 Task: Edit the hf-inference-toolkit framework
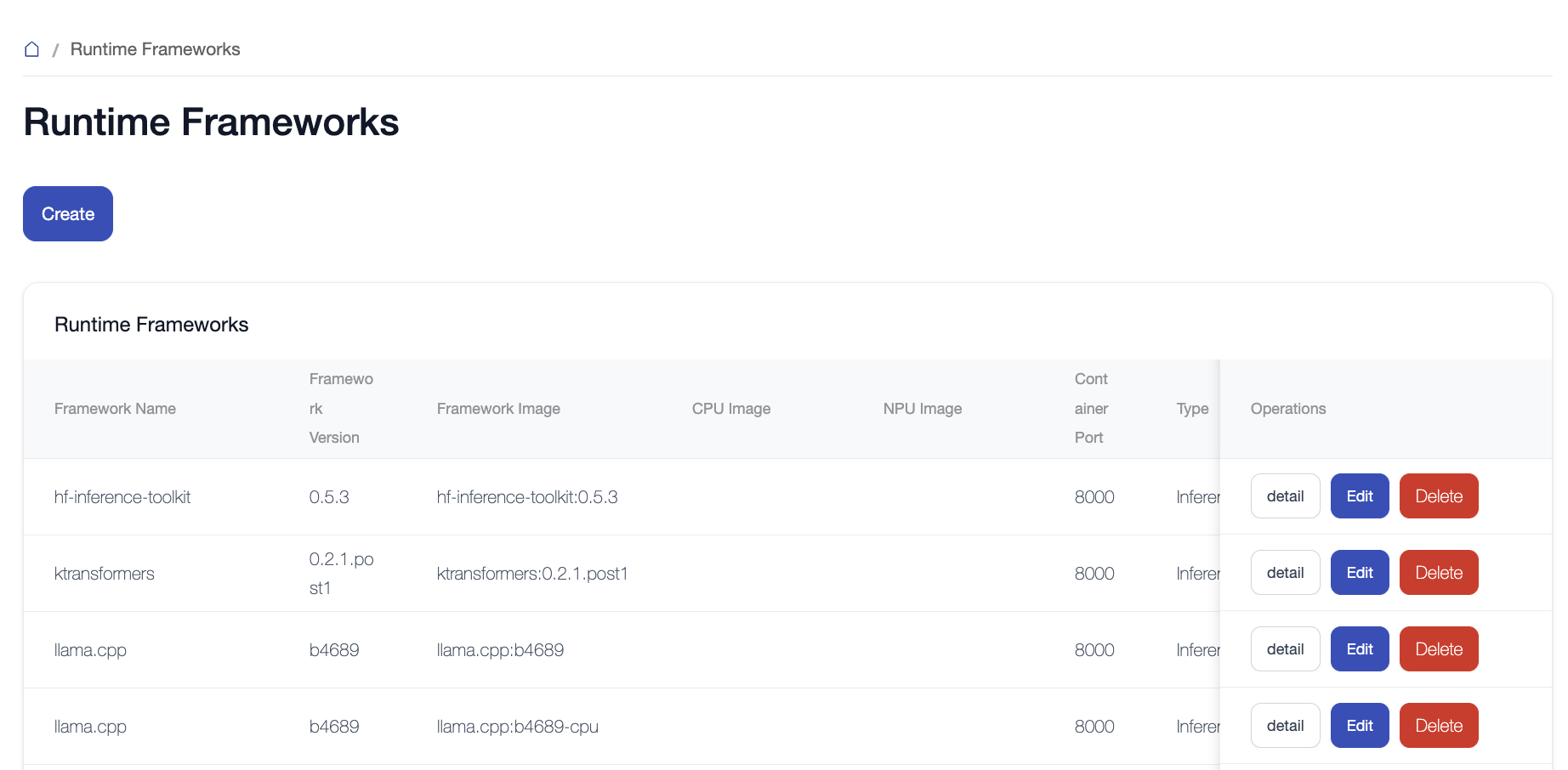click(1359, 496)
